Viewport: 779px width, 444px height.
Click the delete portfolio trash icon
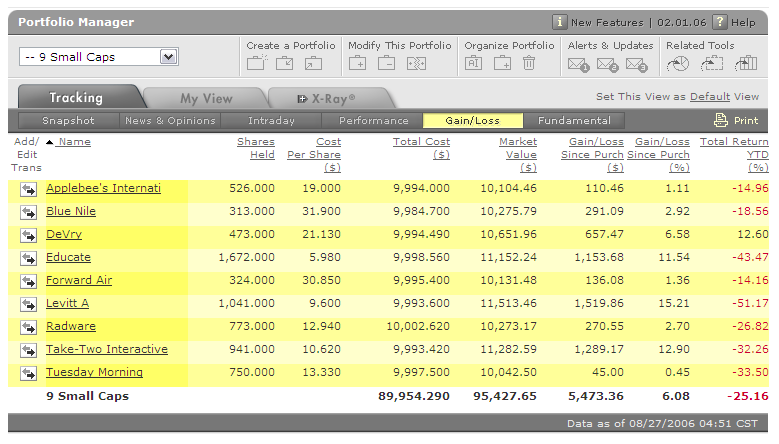pyautogui.click(x=529, y=64)
